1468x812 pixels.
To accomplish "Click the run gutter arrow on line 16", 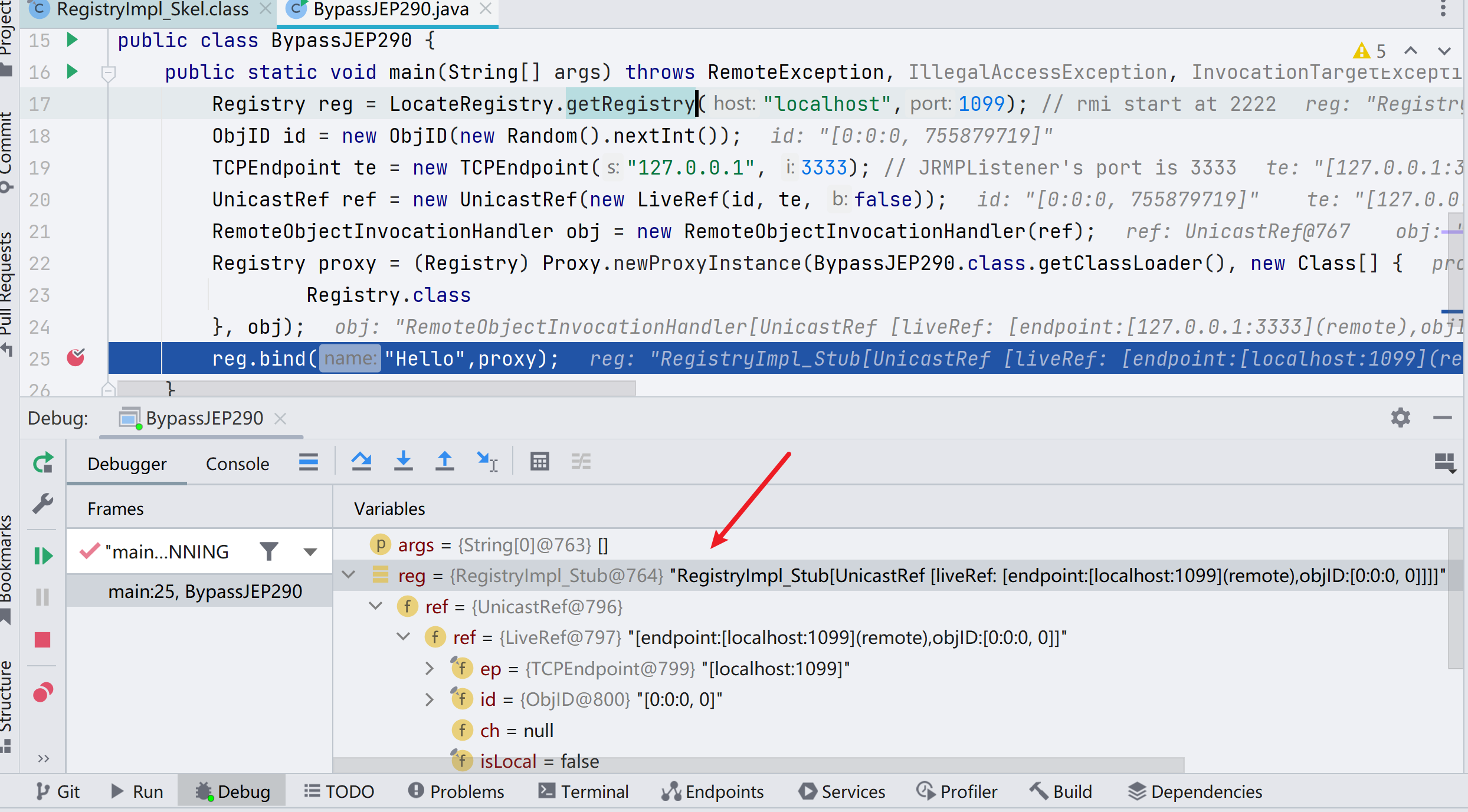I will 72,72.
